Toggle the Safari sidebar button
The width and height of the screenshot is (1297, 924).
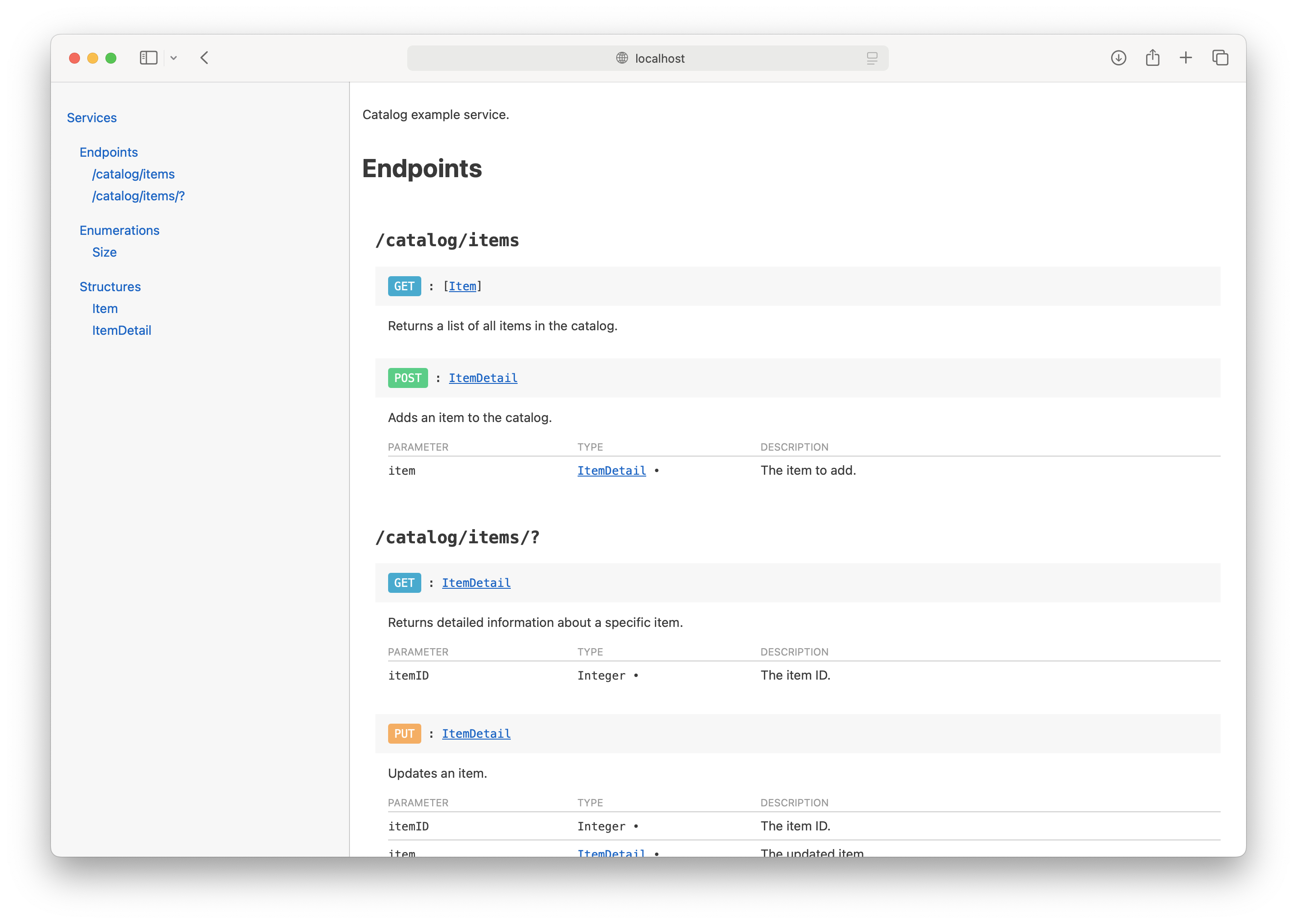(x=148, y=58)
